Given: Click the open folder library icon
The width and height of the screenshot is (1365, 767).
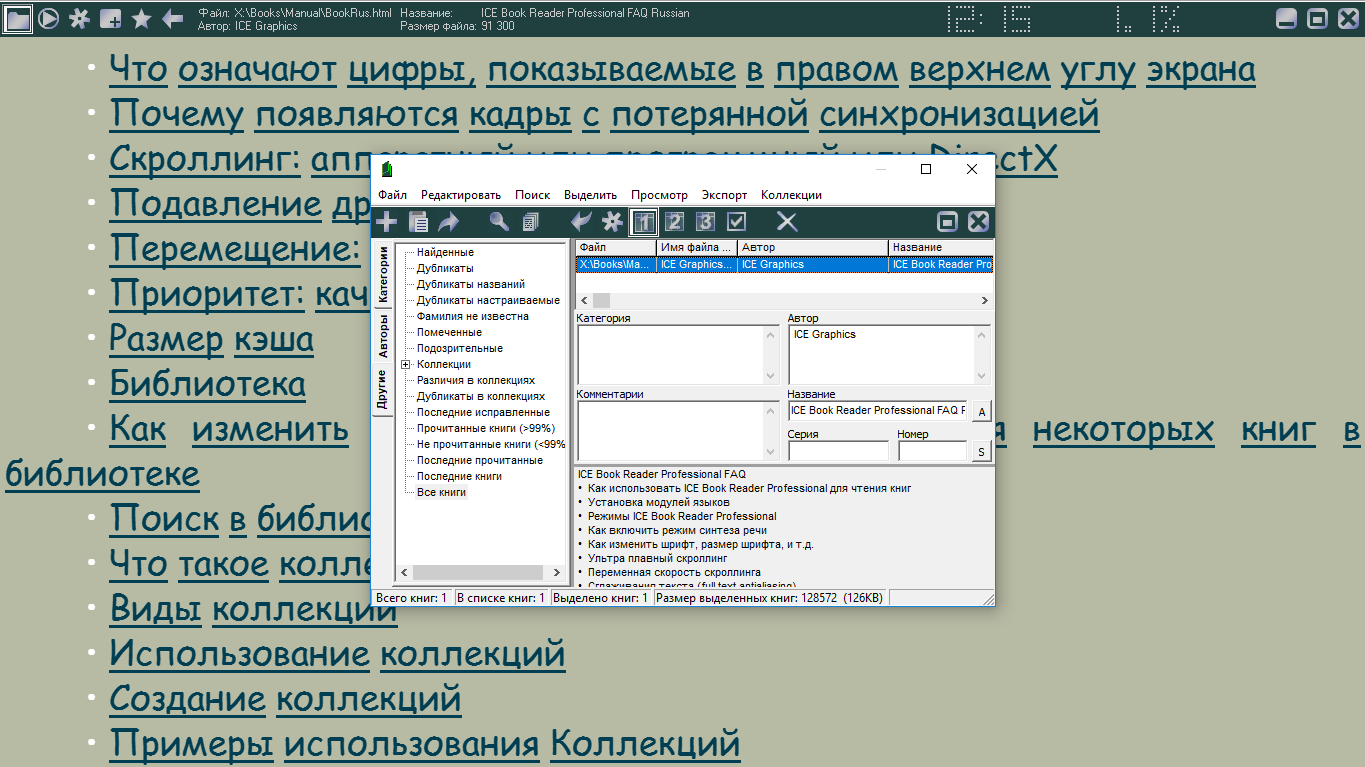Looking at the screenshot, I should point(18,18).
